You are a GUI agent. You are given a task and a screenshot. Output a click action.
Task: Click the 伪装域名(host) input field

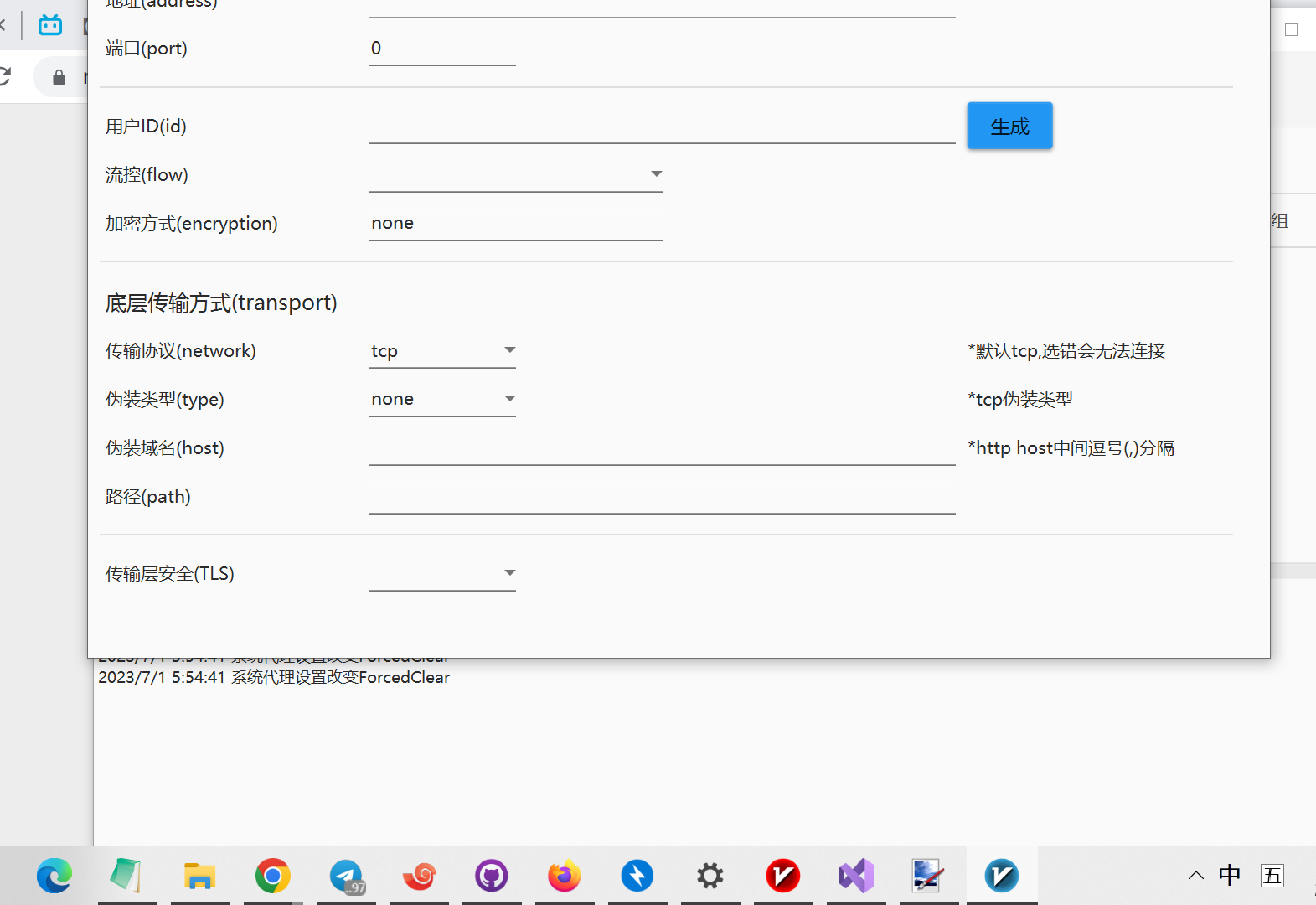662,448
